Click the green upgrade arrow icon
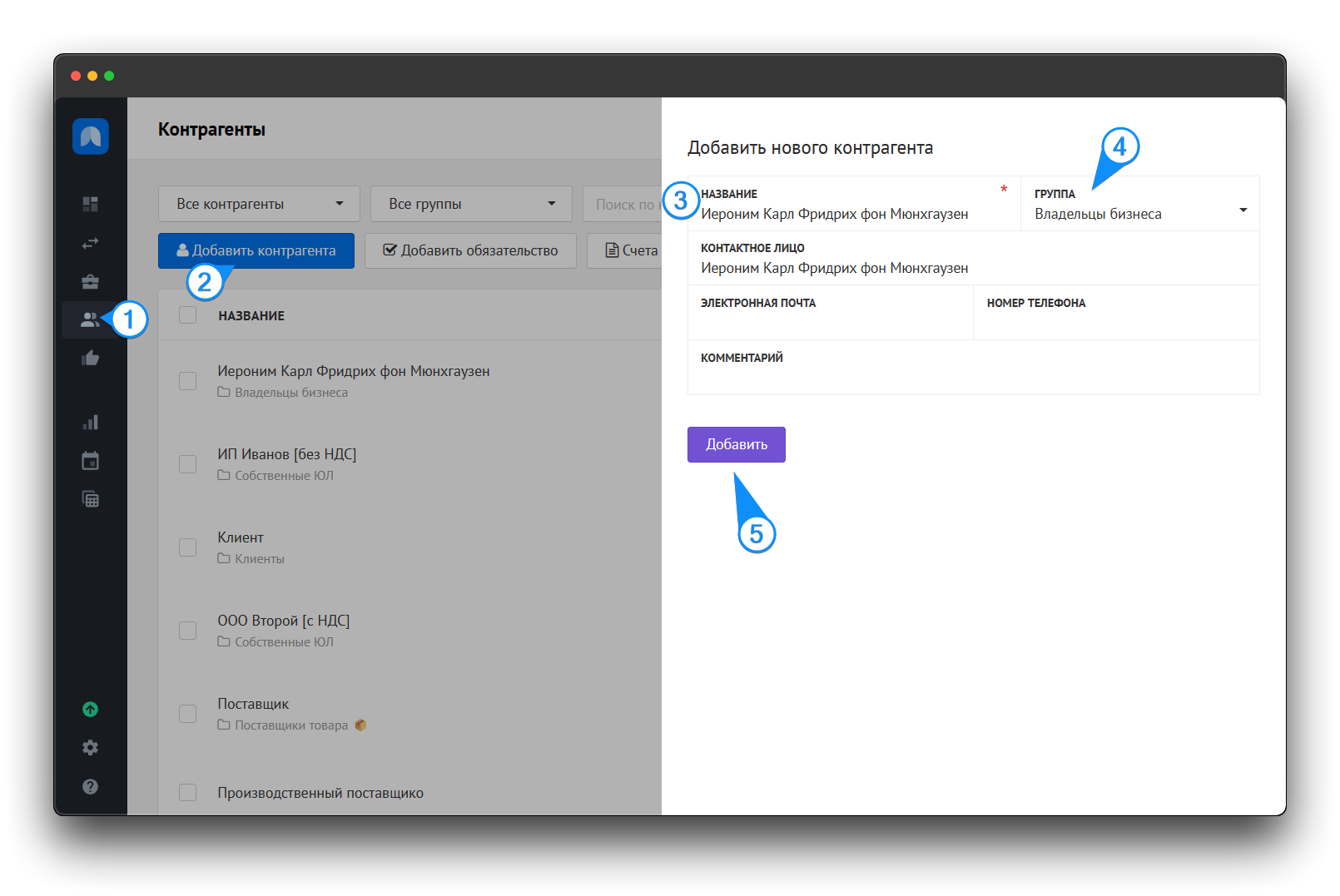The image size is (1340, 896). point(91,710)
